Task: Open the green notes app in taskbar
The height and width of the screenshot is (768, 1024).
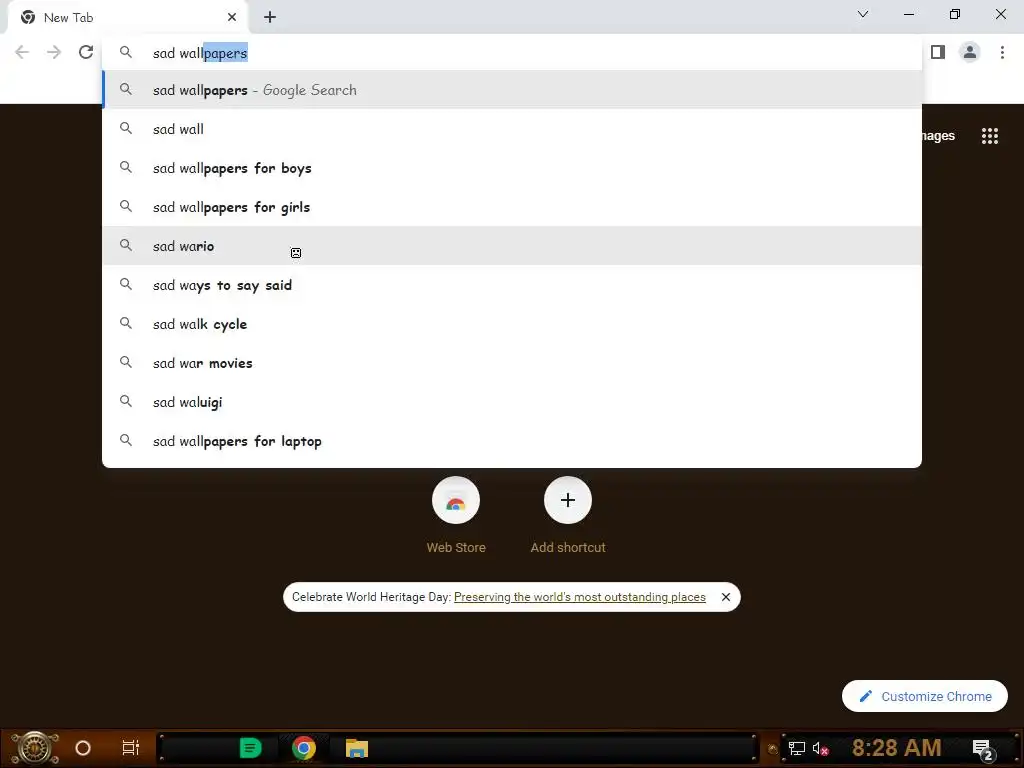Action: (x=250, y=748)
